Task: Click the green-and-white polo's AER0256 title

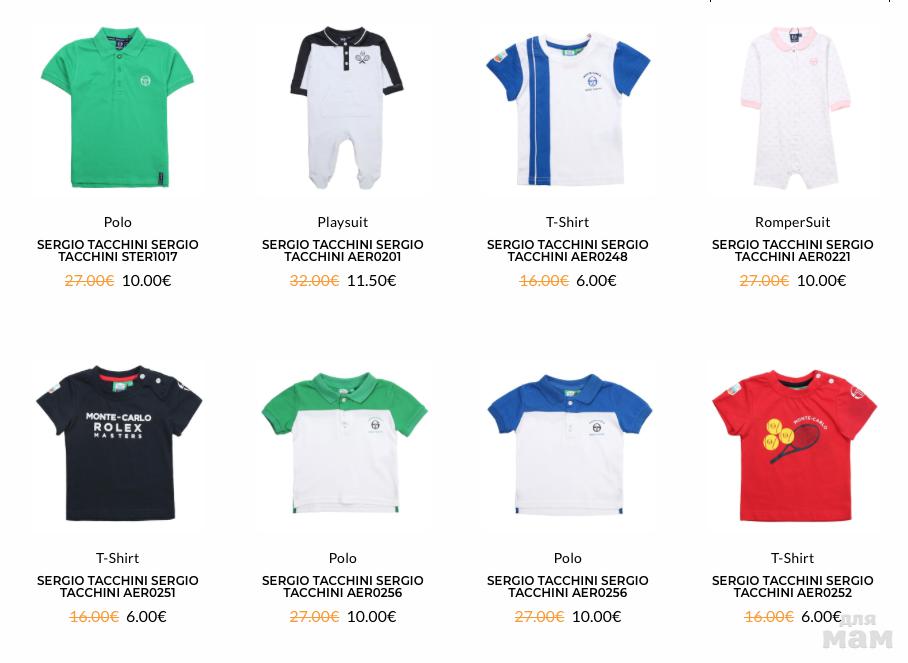Action: coord(342,587)
